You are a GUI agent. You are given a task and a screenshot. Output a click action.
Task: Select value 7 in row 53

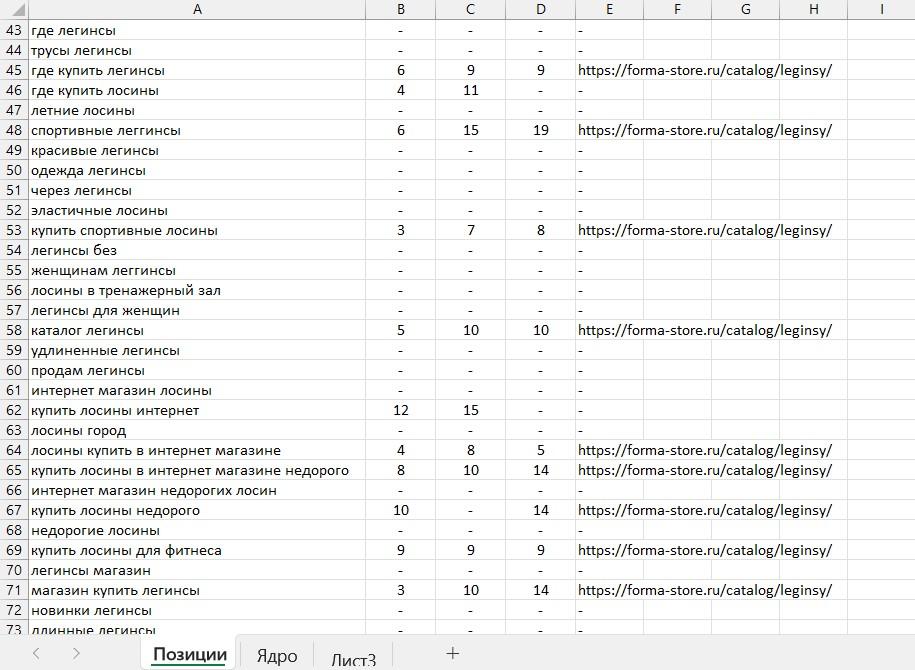click(470, 231)
